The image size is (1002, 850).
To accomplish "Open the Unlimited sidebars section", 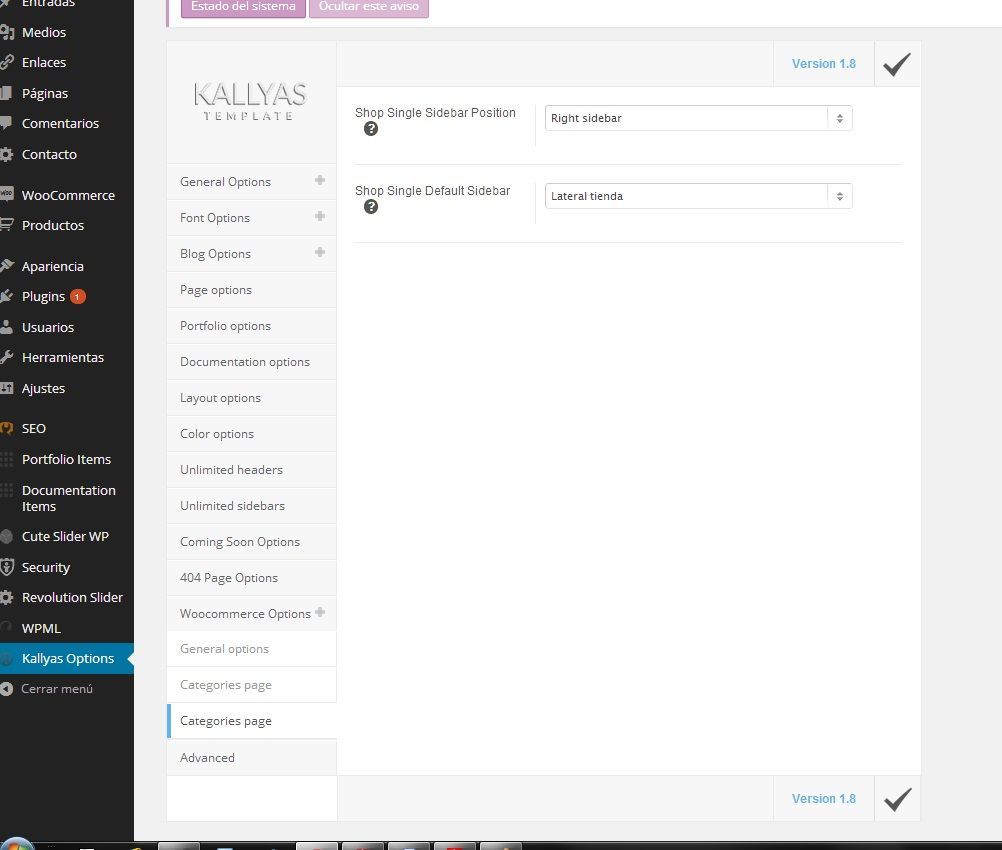I will coord(252,506).
